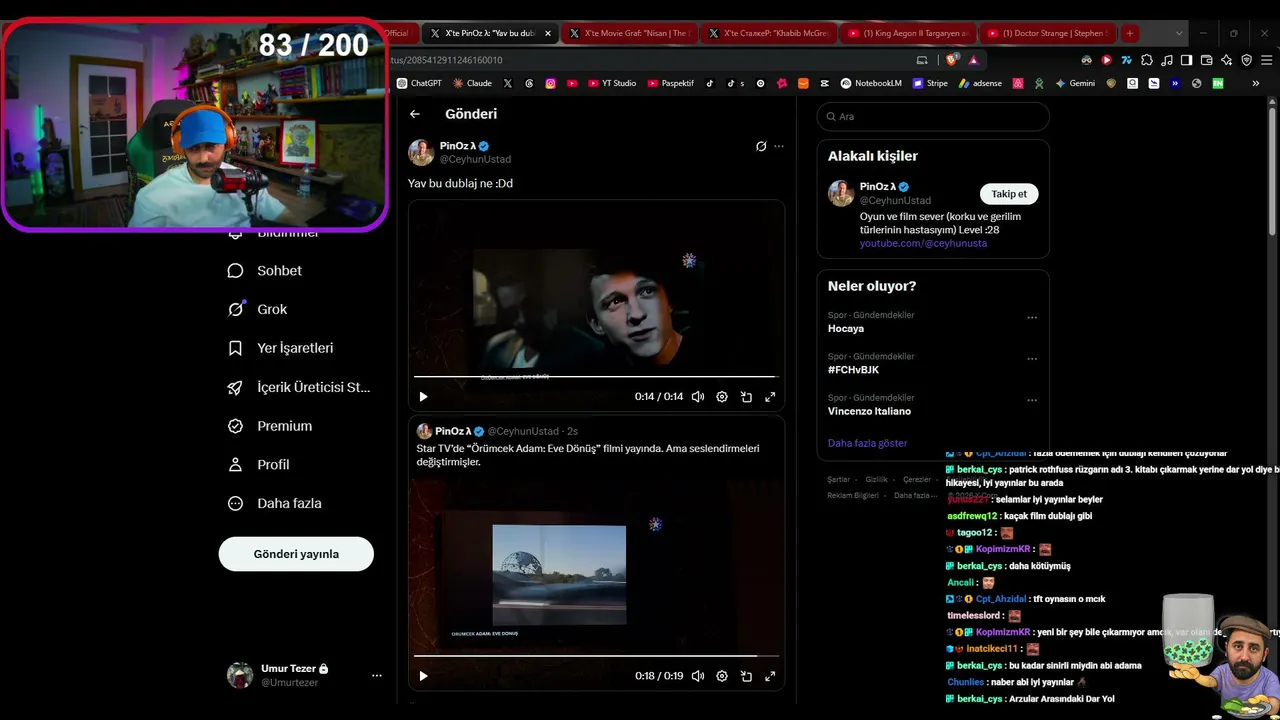Seek on the quoted video progress bar
Image resolution: width=1280 pixels, height=720 pixels.
click(596, 656)
